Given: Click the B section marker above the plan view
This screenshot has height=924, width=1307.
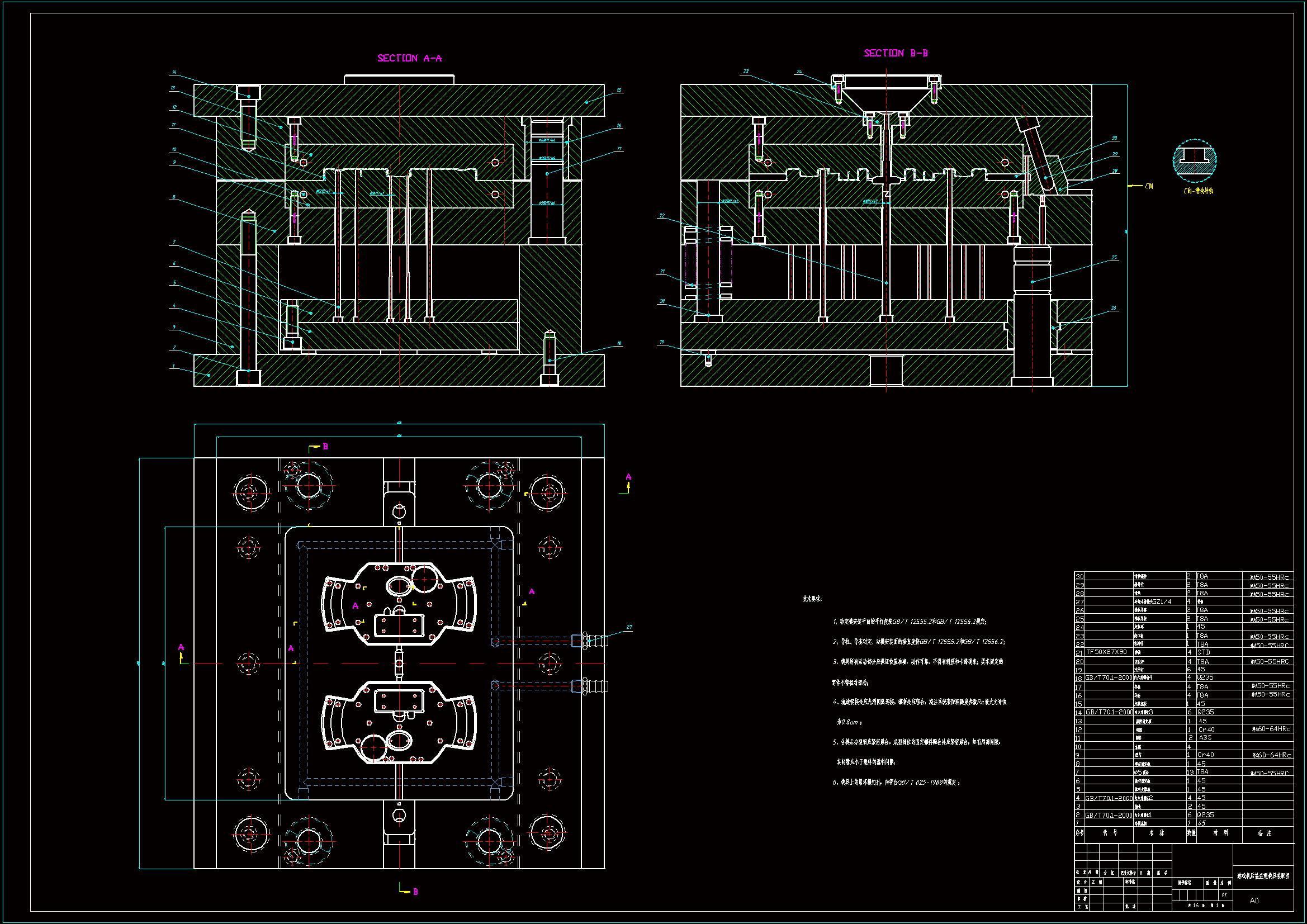Looking at the screenshot, I should click(x=325, y=446).
